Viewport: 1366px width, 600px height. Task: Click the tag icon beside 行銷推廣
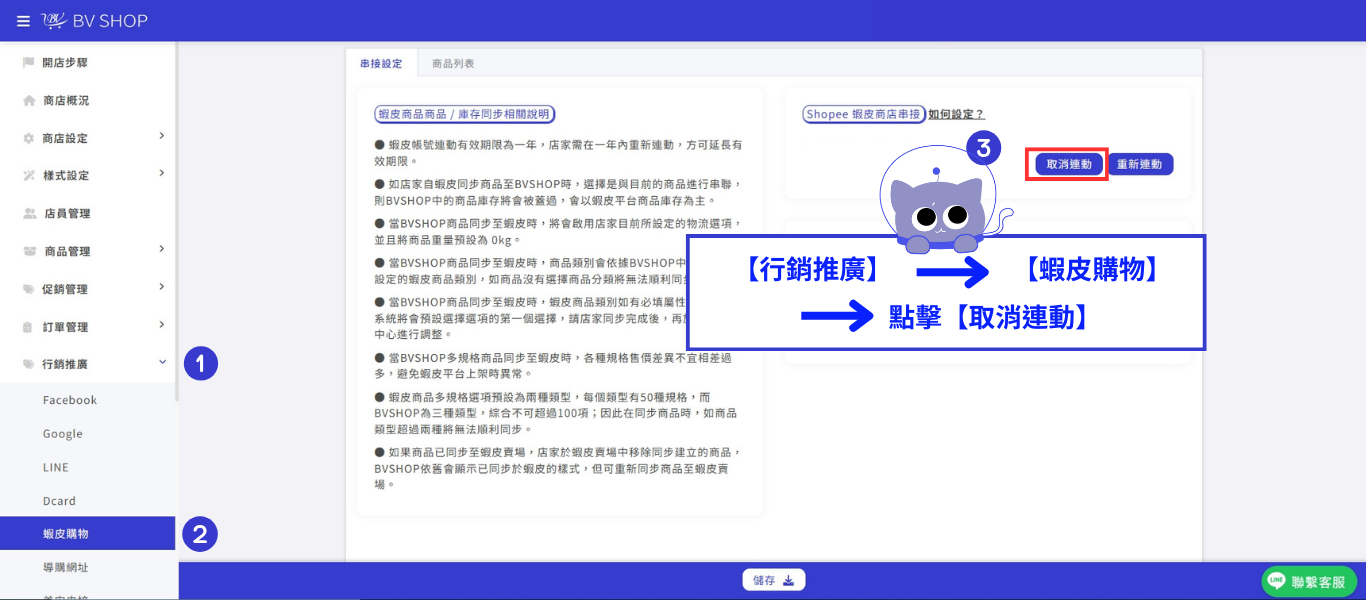coord(28,364)
